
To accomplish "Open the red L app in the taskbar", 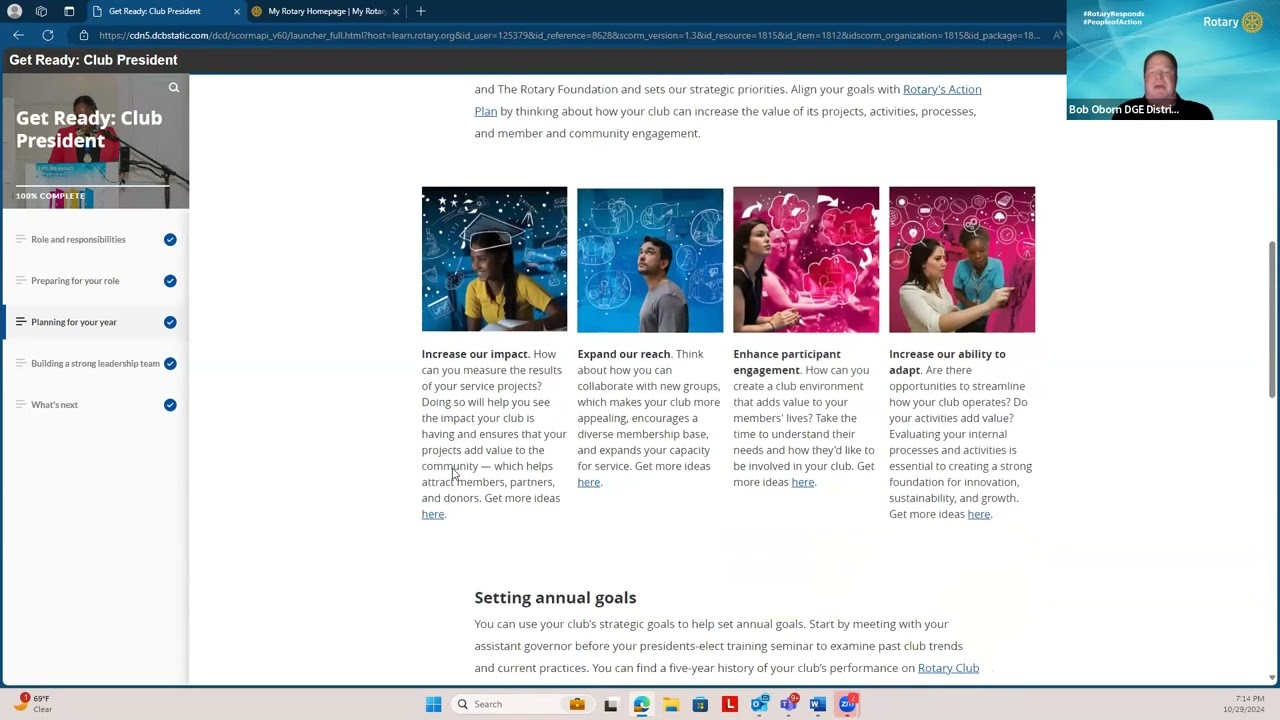I will [x=729, y=704].
